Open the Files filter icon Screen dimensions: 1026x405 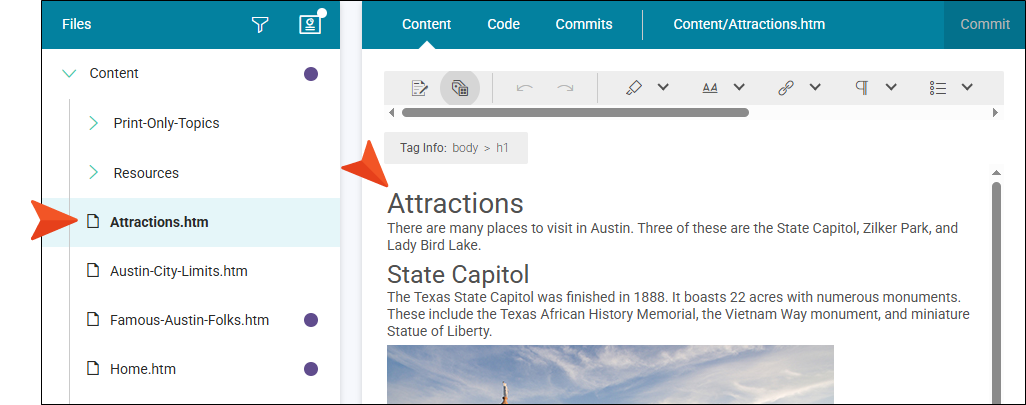click(x=260, y=25)
